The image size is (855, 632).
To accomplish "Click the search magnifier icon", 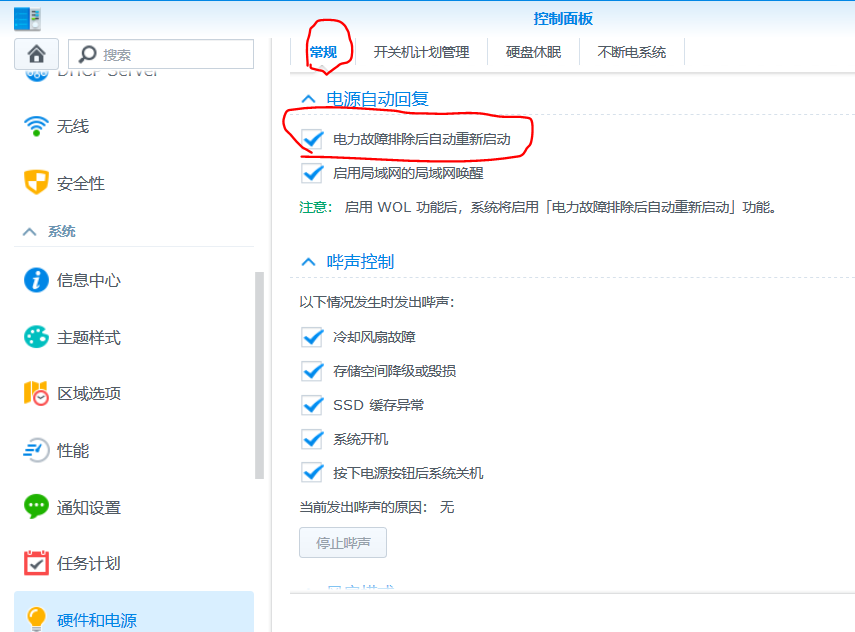I will [87, 54].
